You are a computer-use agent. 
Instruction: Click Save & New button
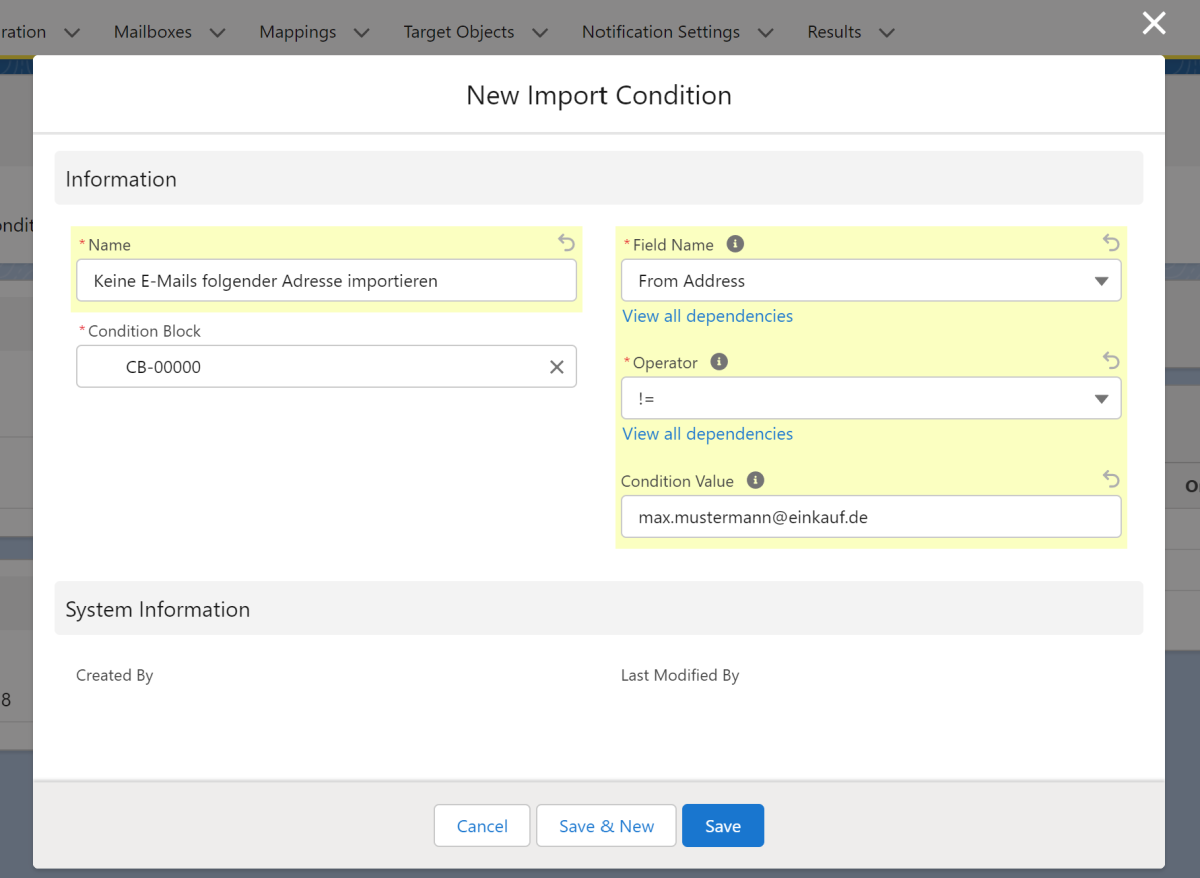(606, 826)
